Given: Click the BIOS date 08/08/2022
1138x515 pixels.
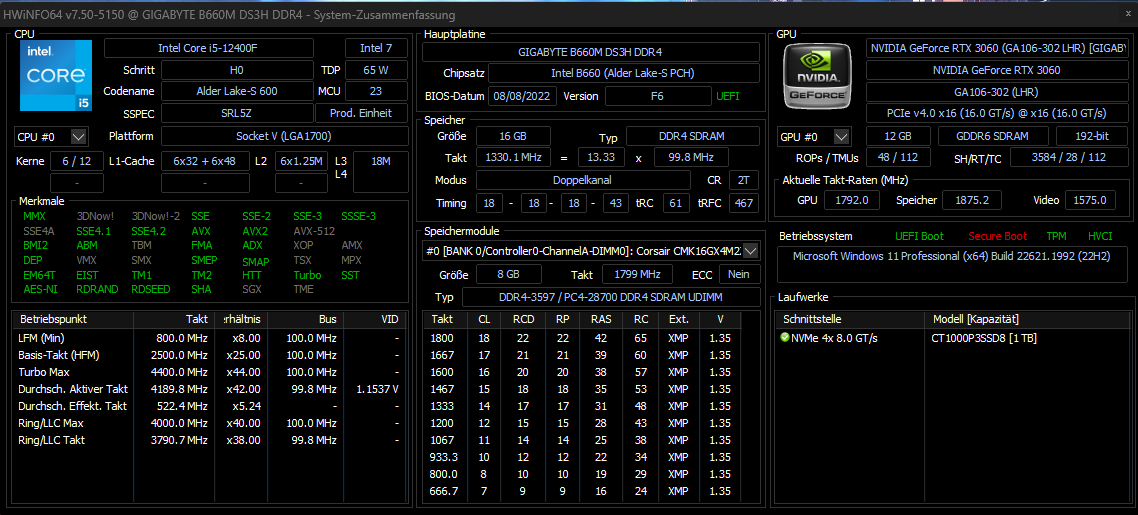Looking at the screenshot, I should click(x=523, y=96).
